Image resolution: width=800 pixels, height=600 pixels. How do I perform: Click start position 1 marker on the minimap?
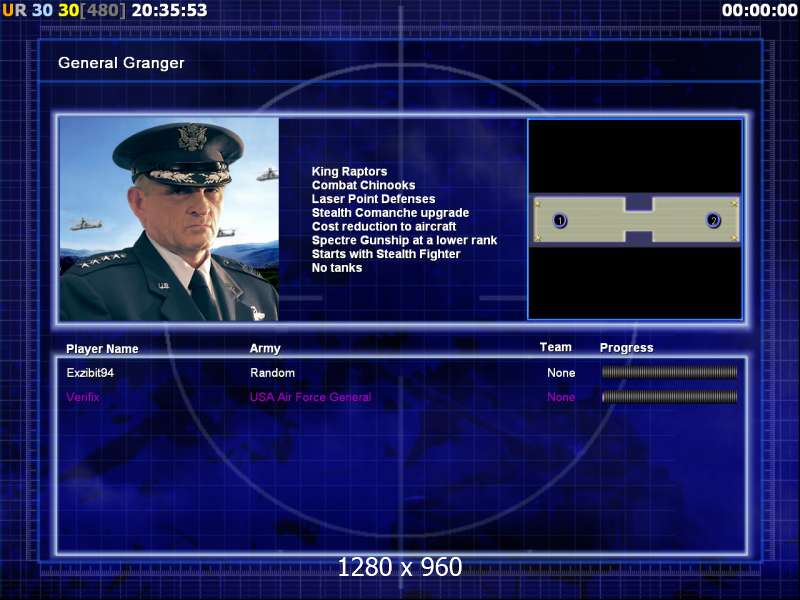pos(560,220)
